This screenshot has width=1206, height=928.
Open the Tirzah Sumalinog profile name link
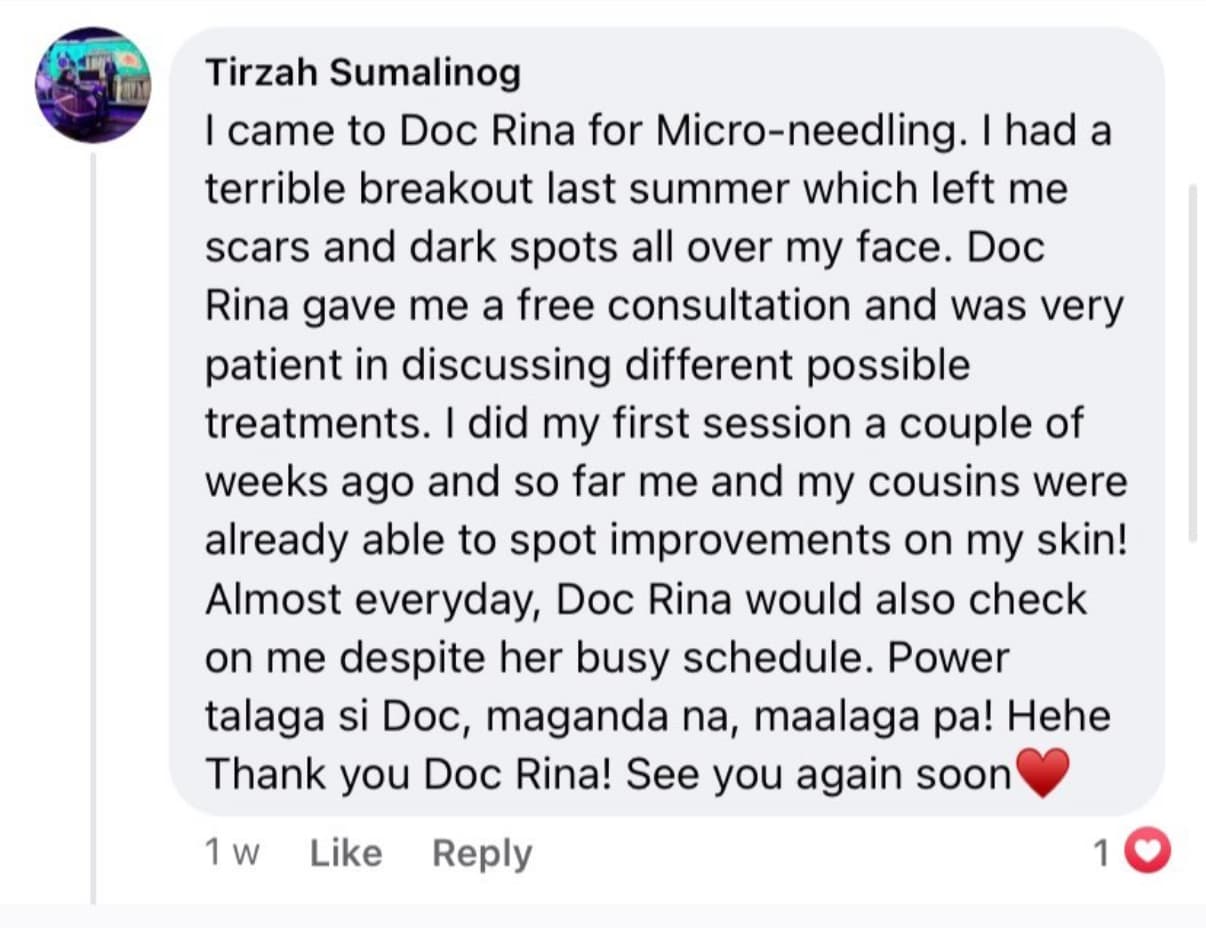click(x=363, y=73)
